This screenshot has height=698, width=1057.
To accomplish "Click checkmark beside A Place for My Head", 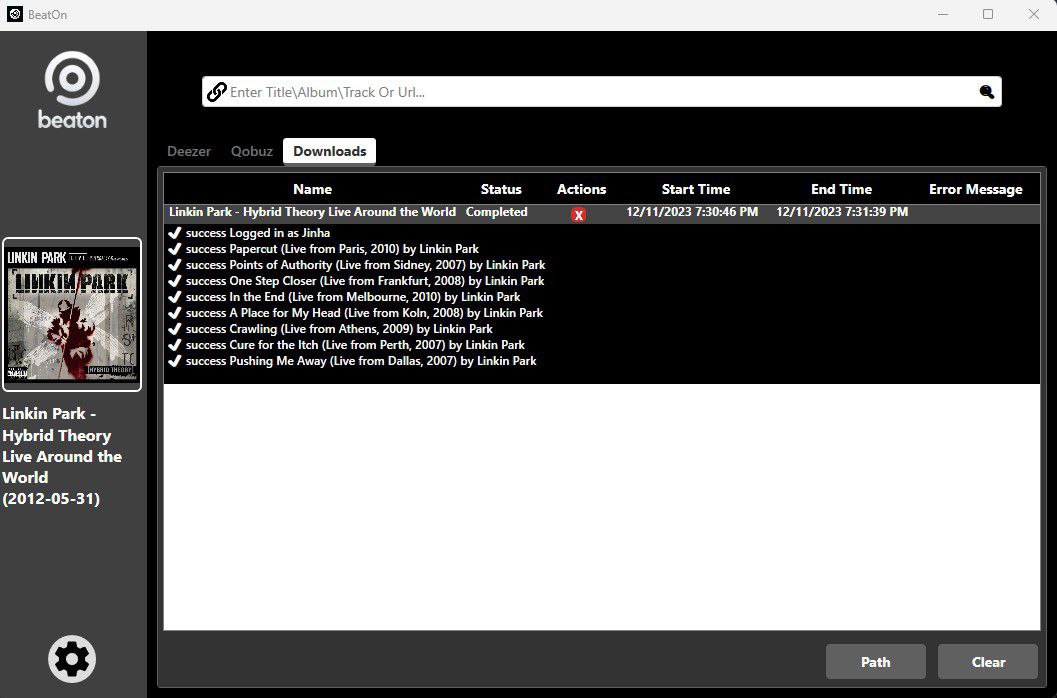I will pyautogui.click(x=175, y=313).
